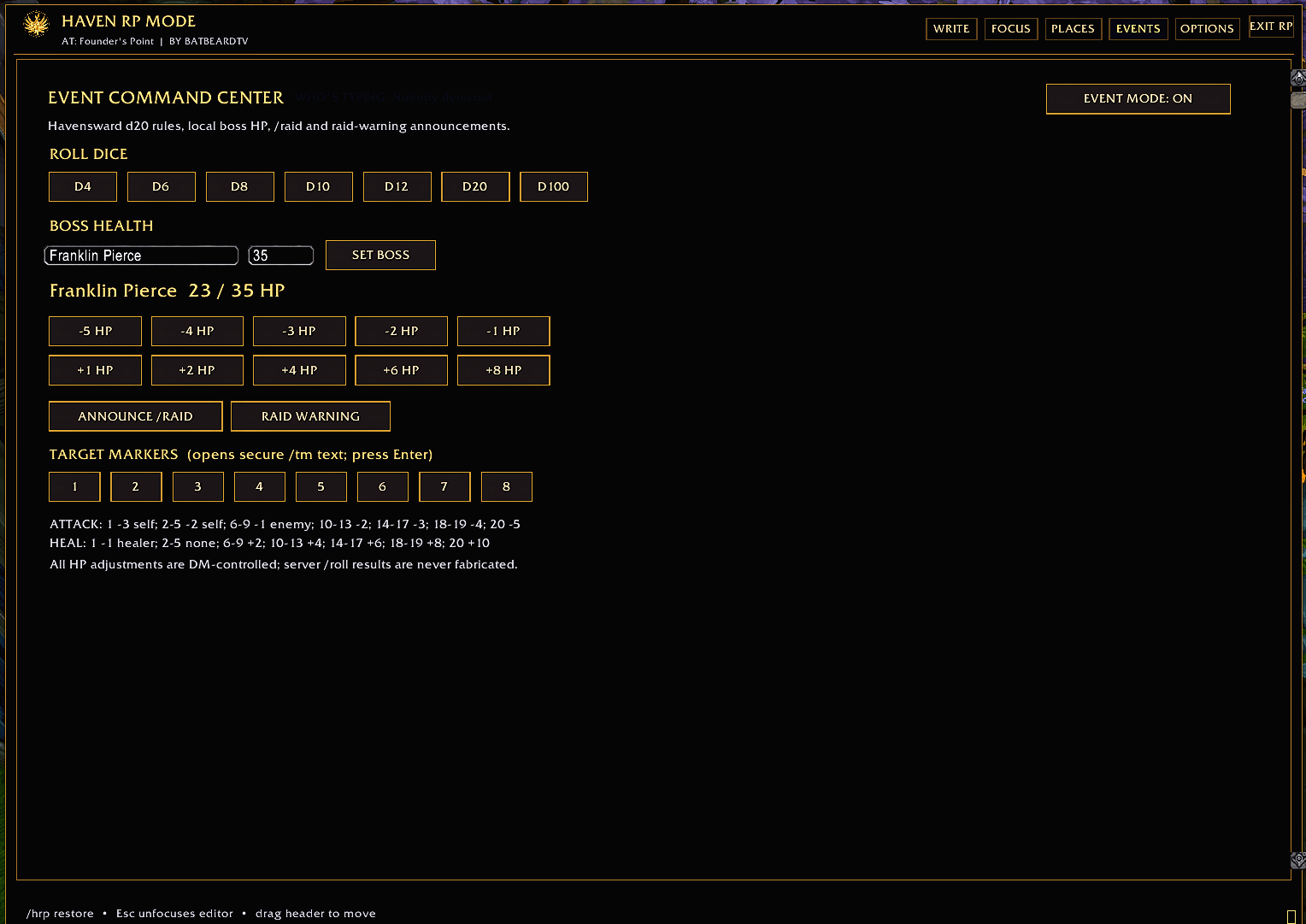Screen dimensions: 1306x924
Task: Subtract 2 HP from boss
Action: point(401,331)
